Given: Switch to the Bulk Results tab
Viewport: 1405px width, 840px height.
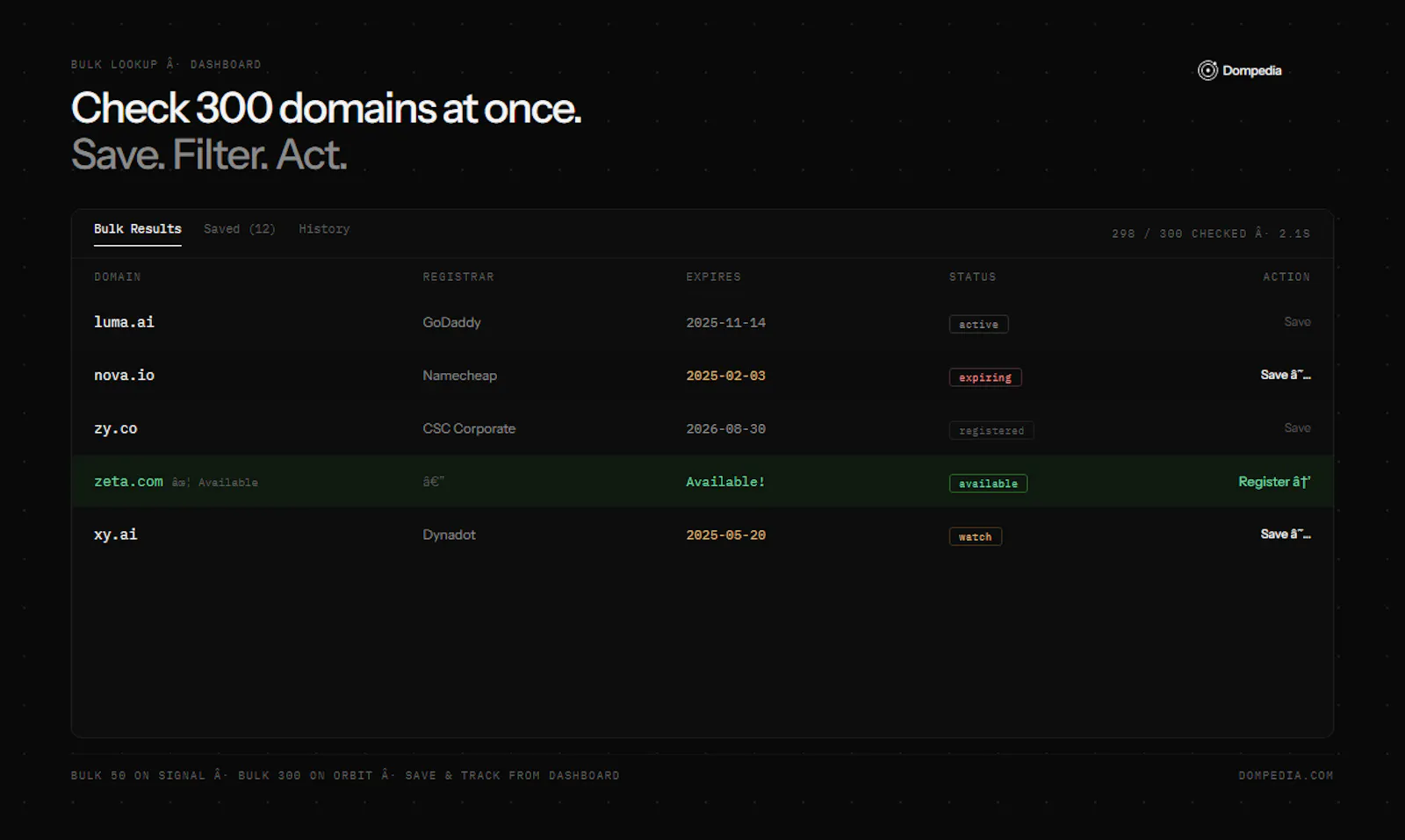Looking at the screenshot, I should [138, 229].
